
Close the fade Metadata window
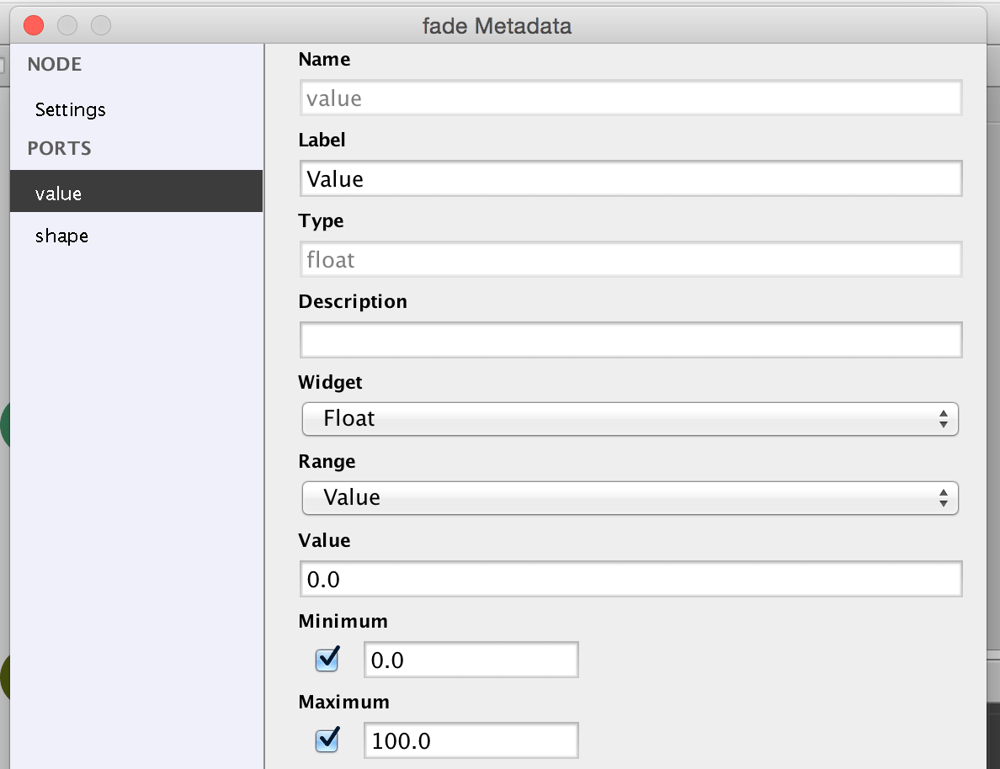click(34, 26)
